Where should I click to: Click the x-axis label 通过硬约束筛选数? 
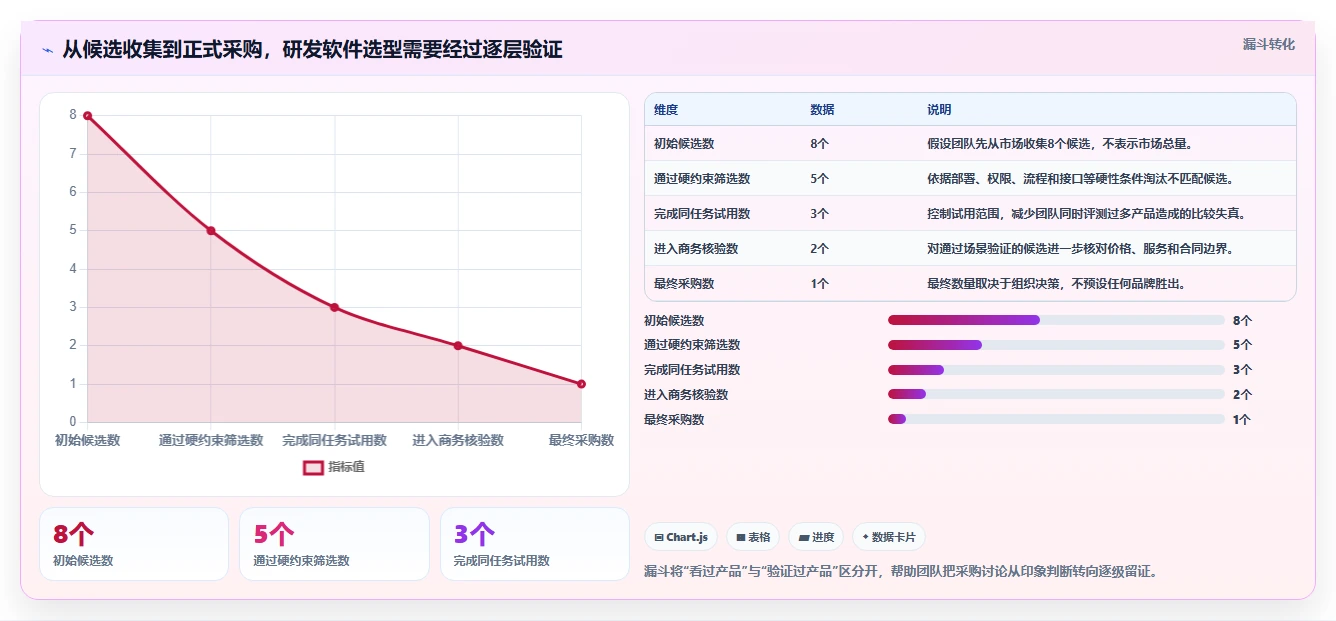click(x=211, y=440)
